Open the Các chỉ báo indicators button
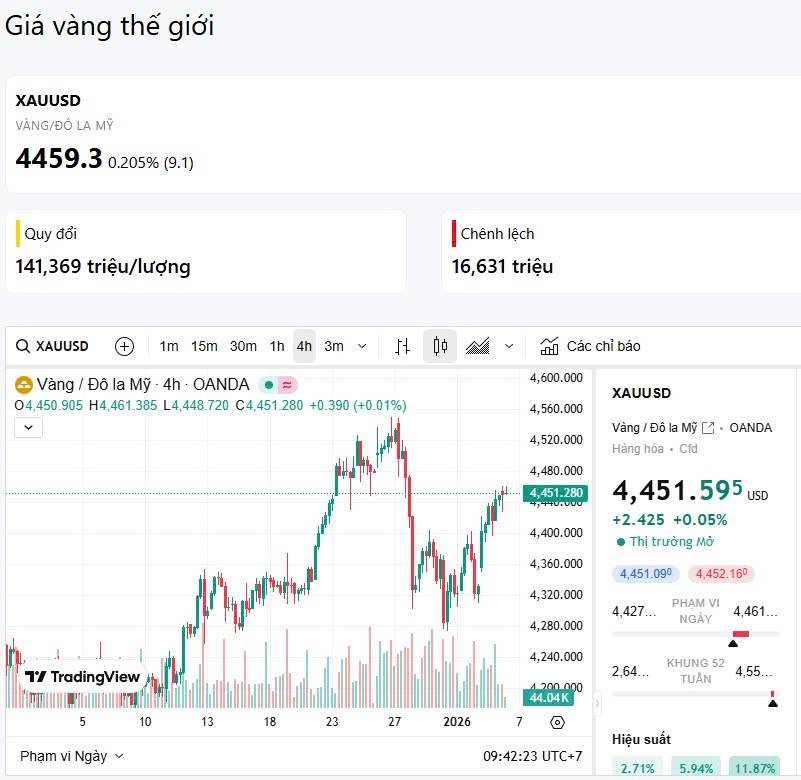 [591, 346]
